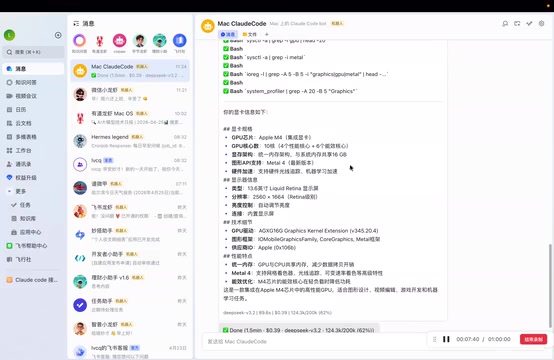Click the GPU驱动 AGXG16G line
The height and width of the screenshot is (360, 554).
coord(305,231)
